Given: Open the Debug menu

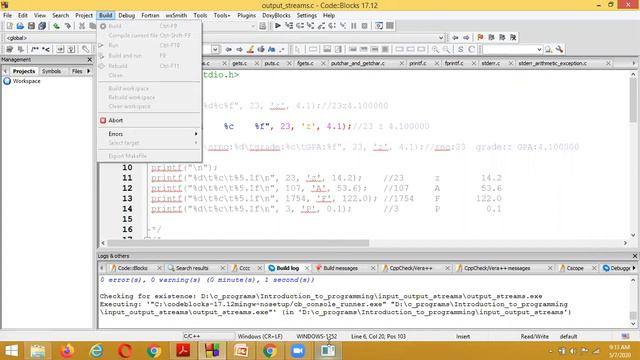Looking at the screenshot, I should 127,16.
